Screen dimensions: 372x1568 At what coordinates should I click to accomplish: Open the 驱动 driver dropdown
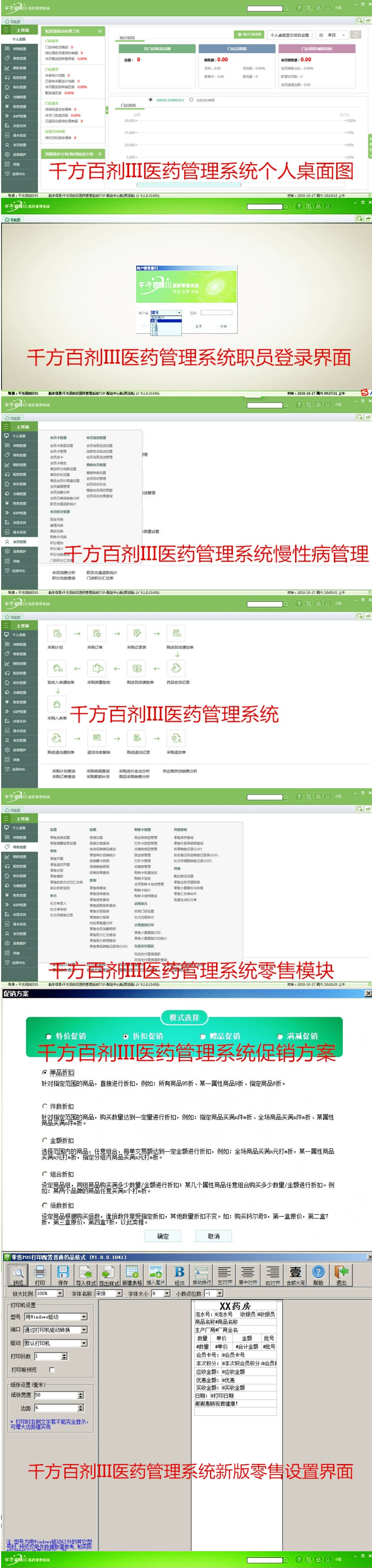84,1343
